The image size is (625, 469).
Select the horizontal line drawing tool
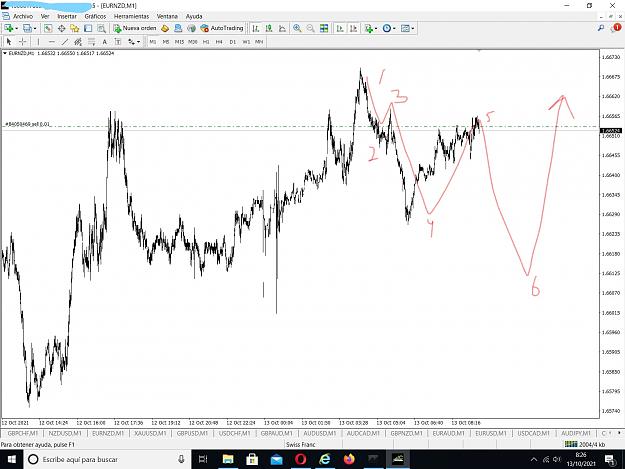[51, 41]
